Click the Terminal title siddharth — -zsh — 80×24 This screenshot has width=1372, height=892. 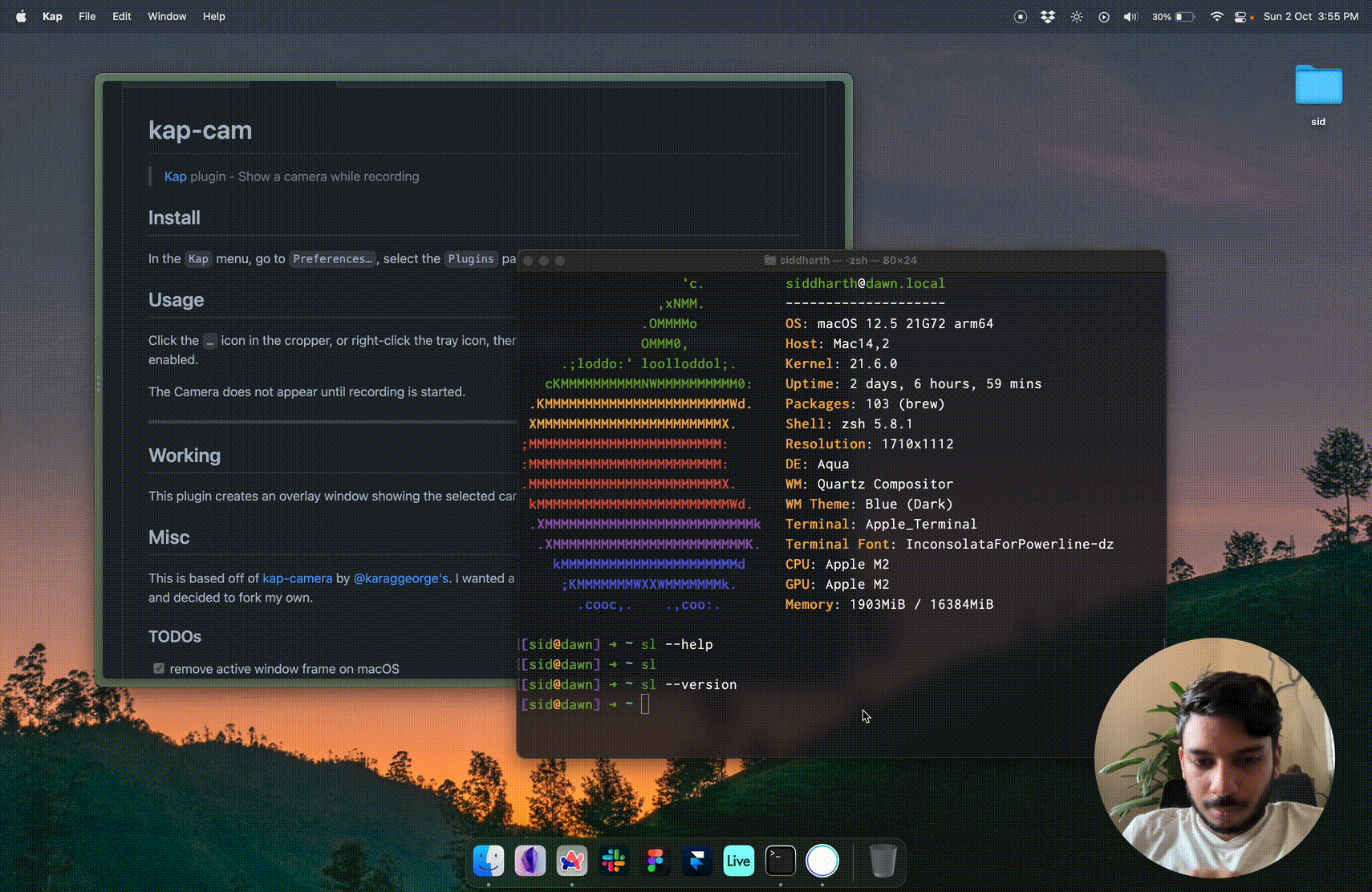(x=848, y=260)
